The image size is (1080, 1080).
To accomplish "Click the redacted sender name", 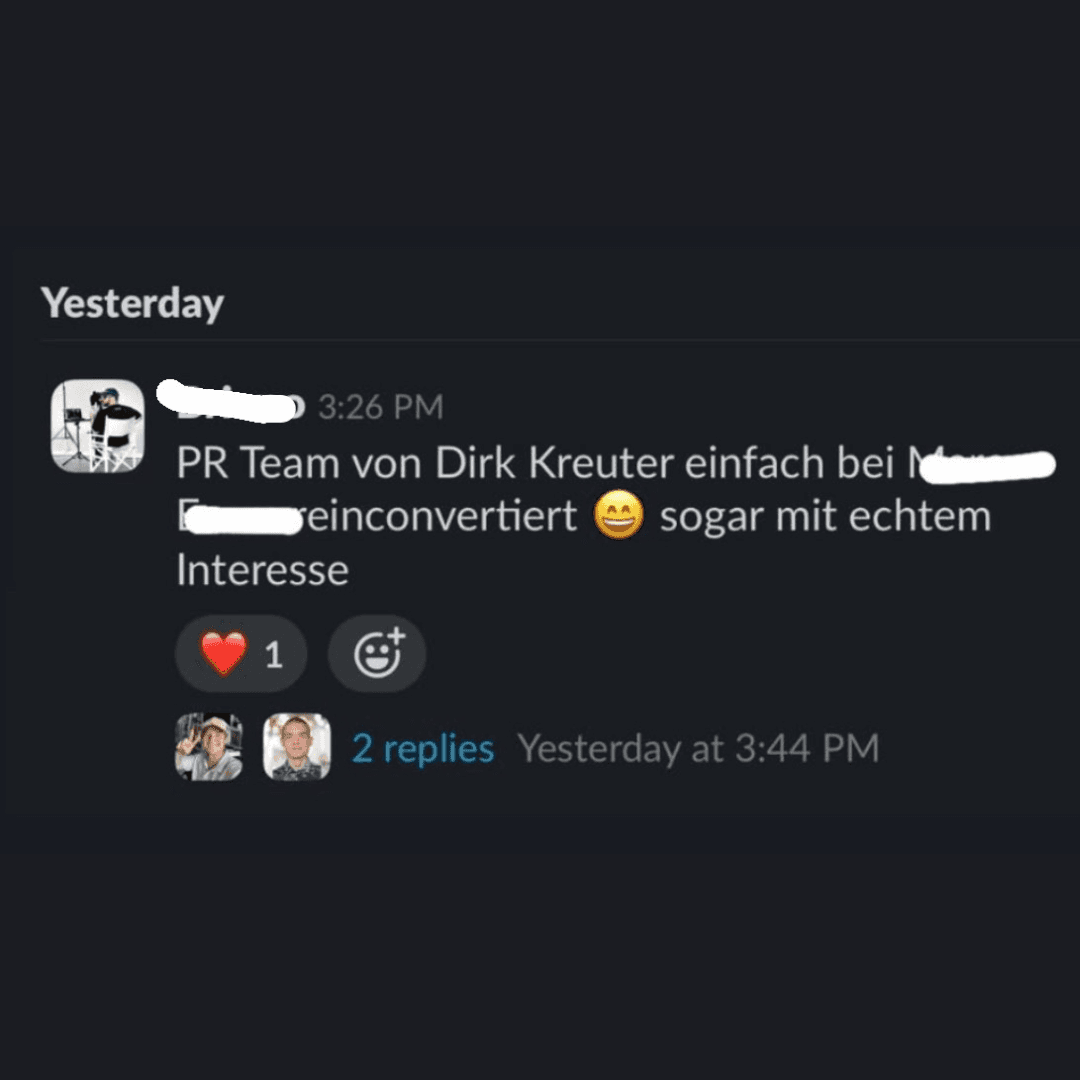I will pos(230,402).
